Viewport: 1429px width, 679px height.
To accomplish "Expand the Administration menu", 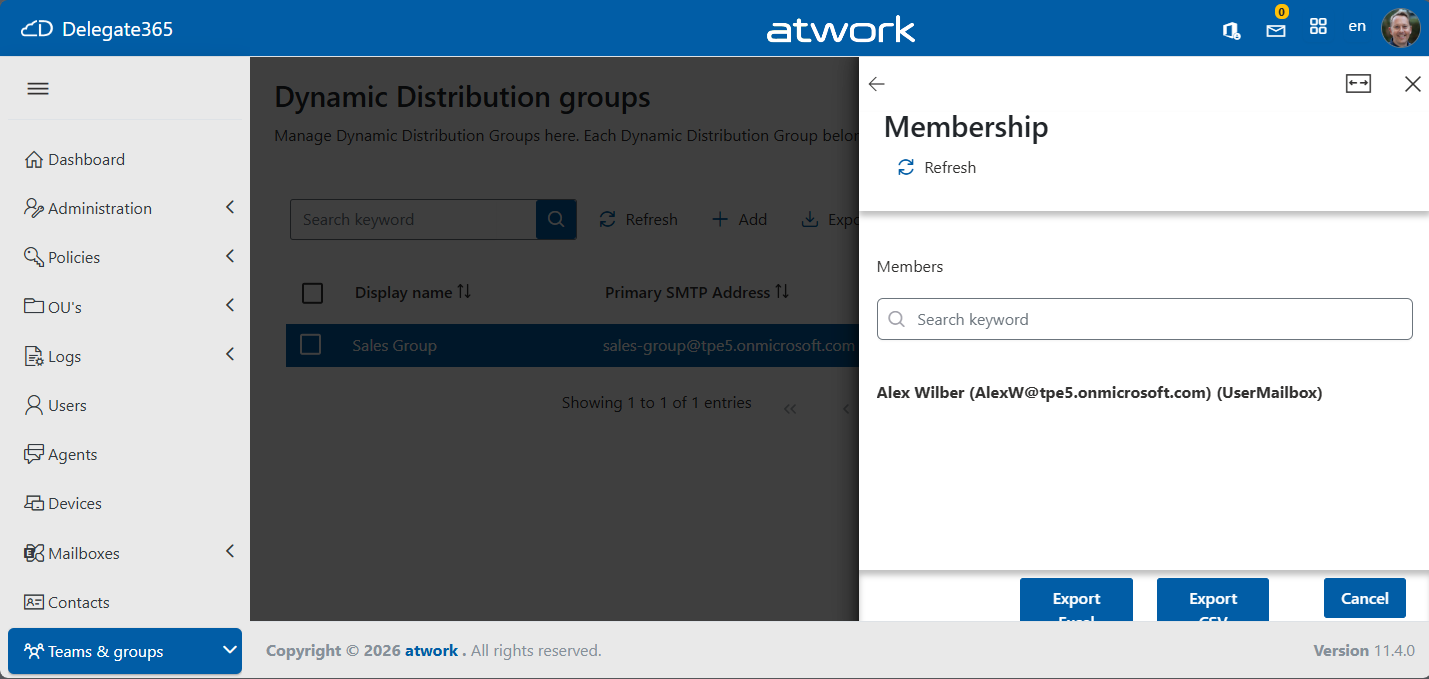I will coord(230,208).
